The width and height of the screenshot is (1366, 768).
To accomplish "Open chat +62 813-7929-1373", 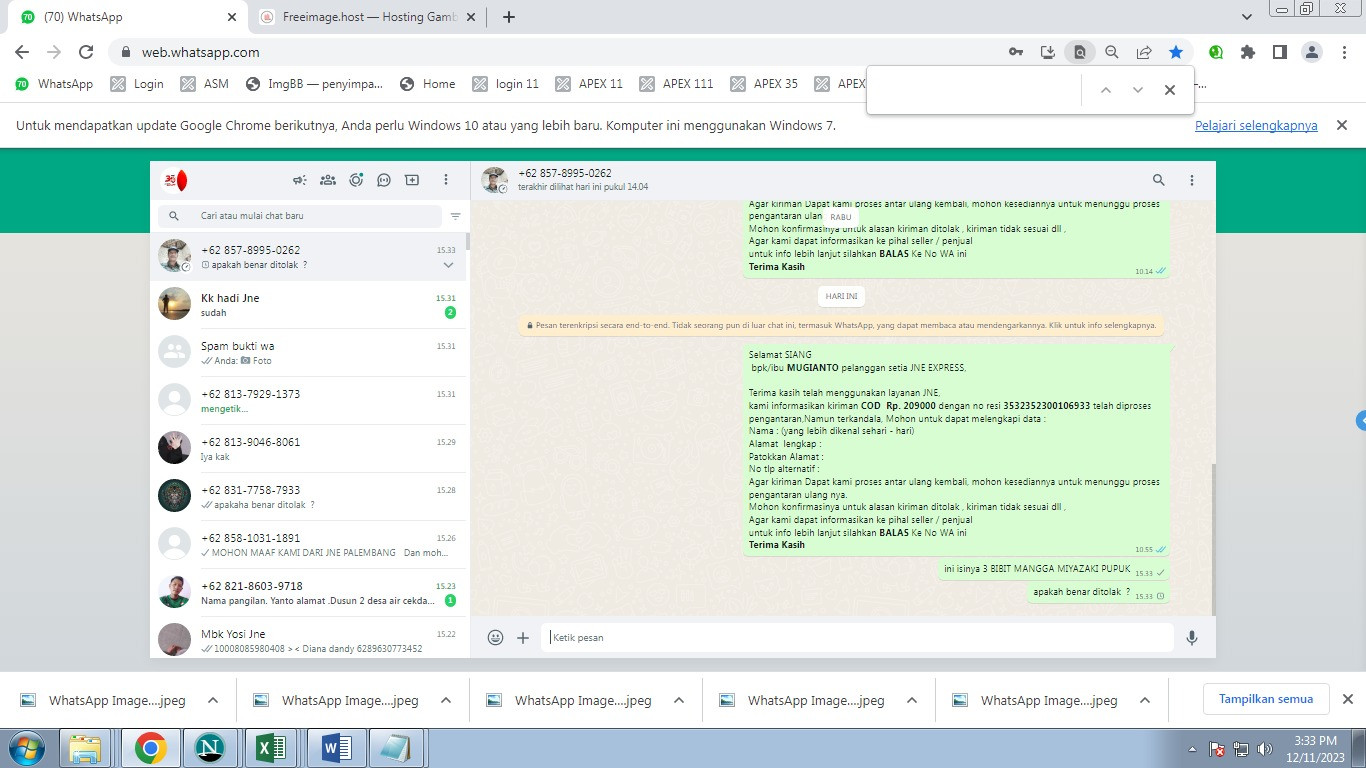I will pos(308,401).
